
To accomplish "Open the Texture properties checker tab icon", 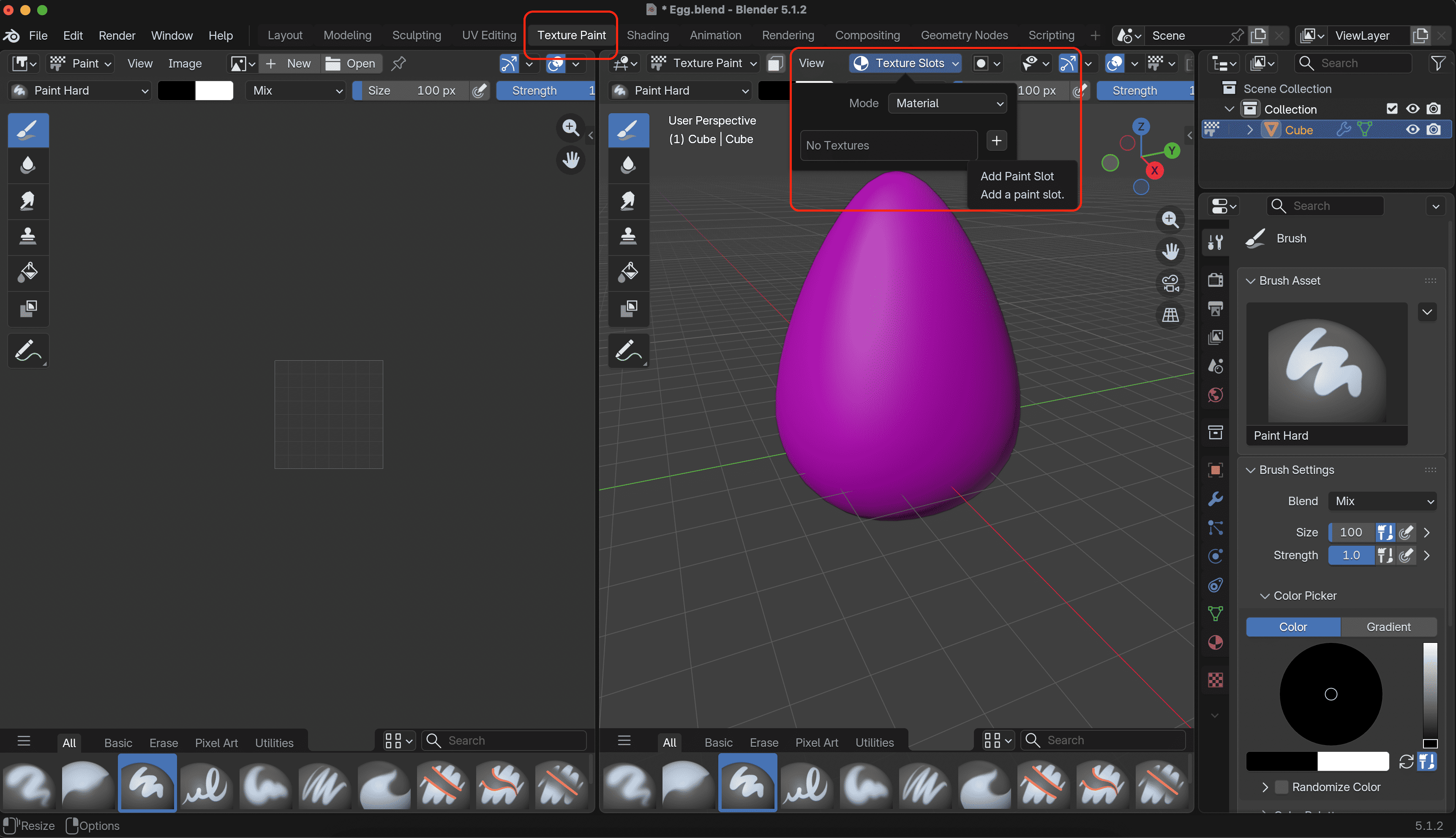I will 1215,680.
